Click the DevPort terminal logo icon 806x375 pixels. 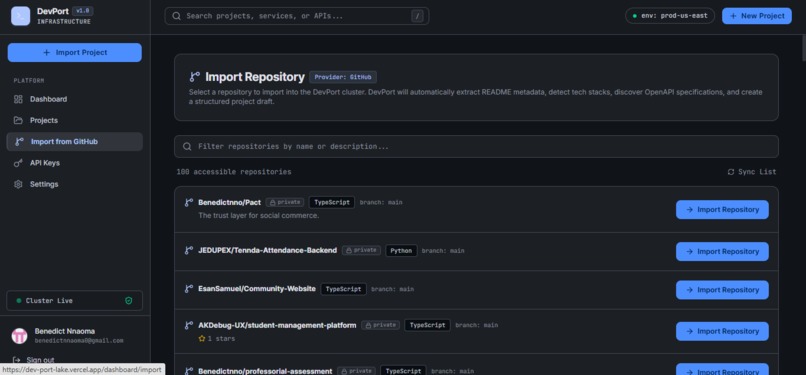click(x=21, y=16)
